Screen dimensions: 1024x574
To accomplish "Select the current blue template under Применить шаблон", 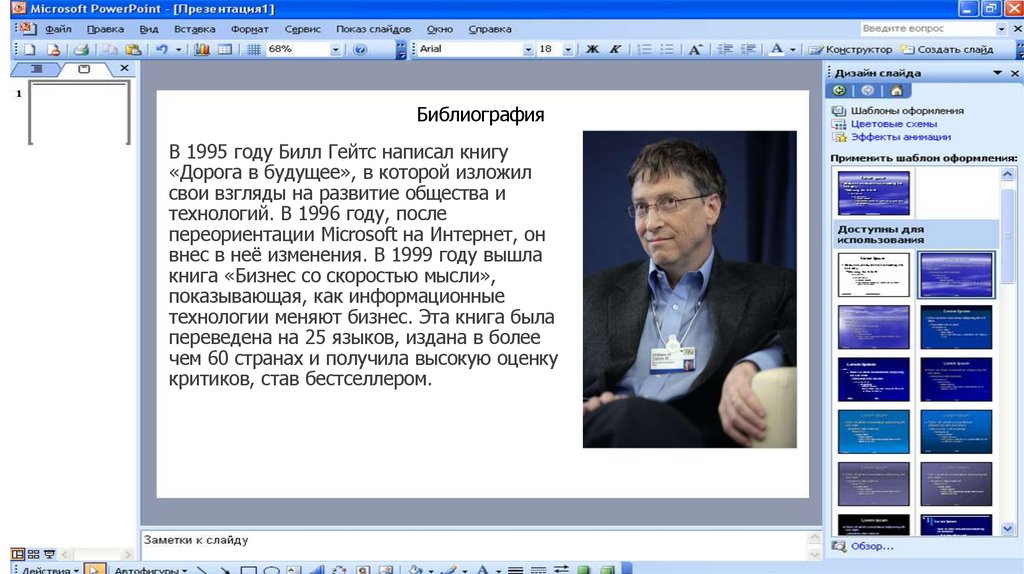I will point(874,193).
